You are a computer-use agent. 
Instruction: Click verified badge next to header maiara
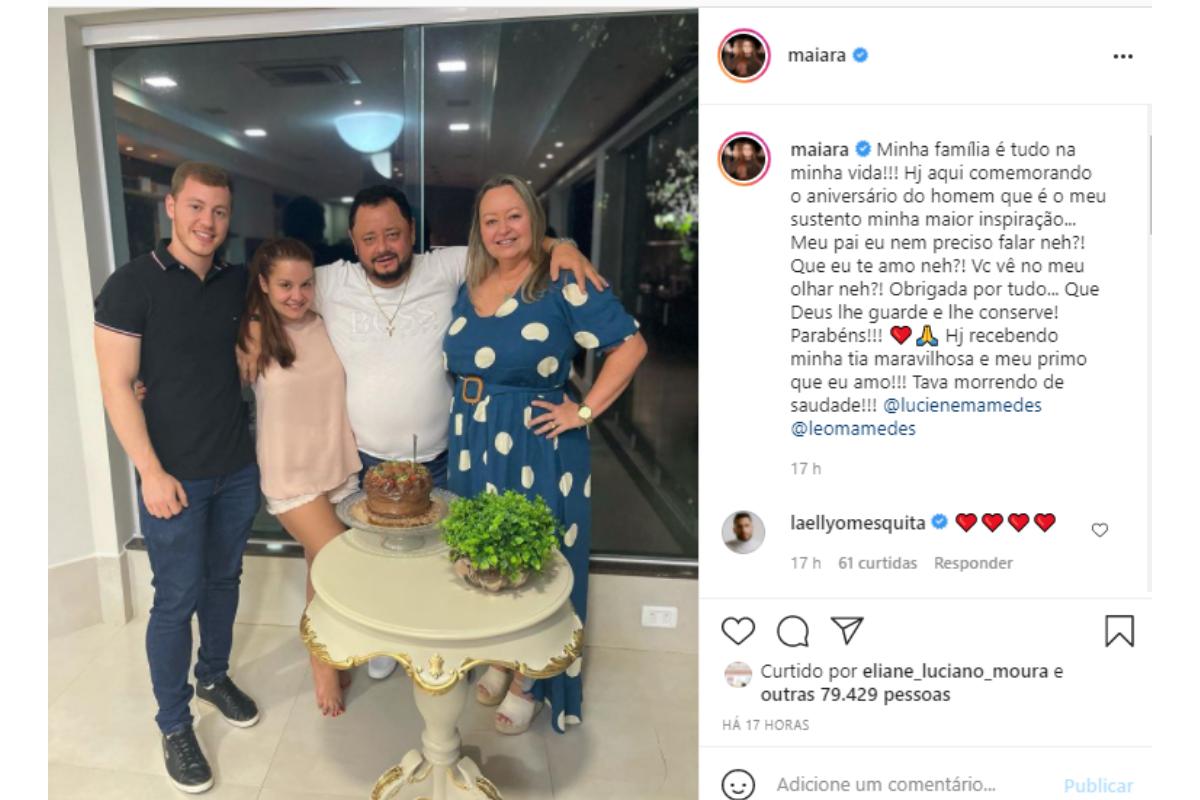[x=860, y=56]
